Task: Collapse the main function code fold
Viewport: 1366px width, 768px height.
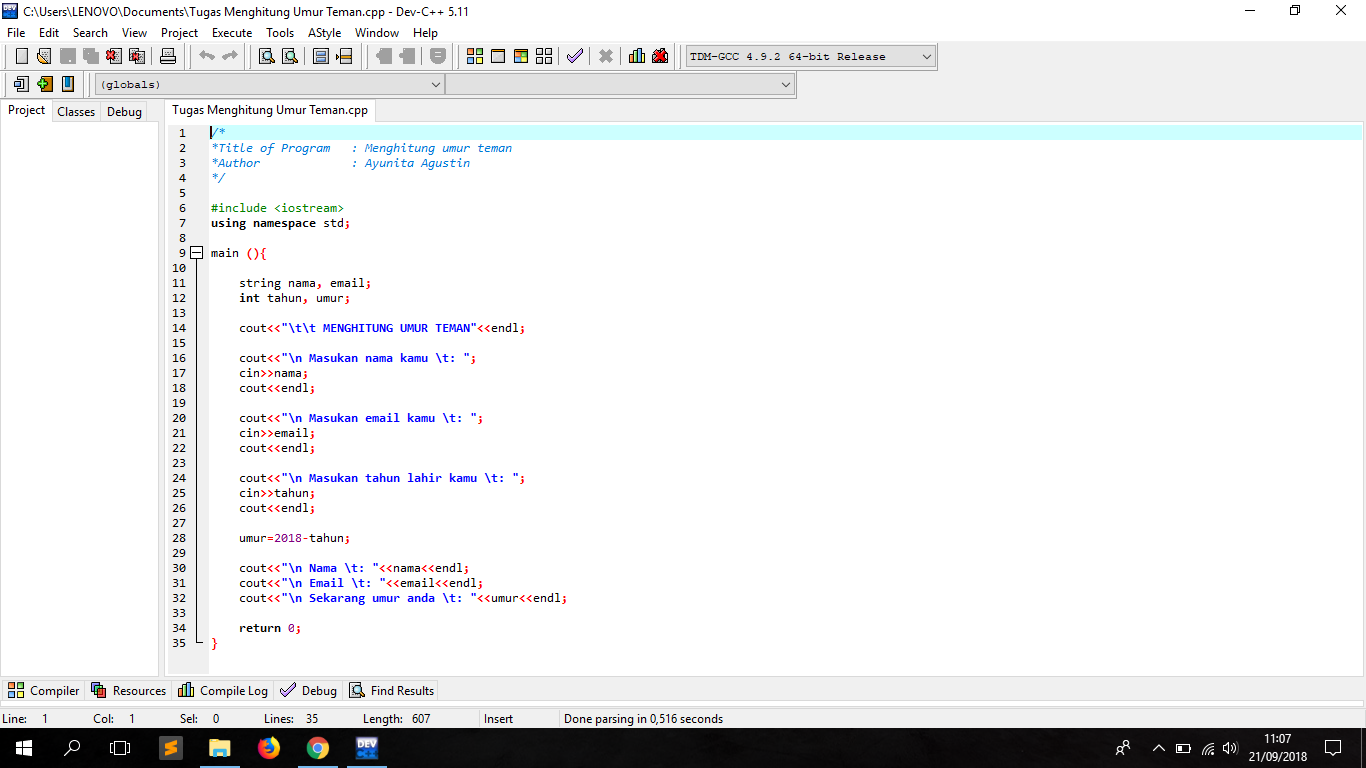Action: point(196,252)
